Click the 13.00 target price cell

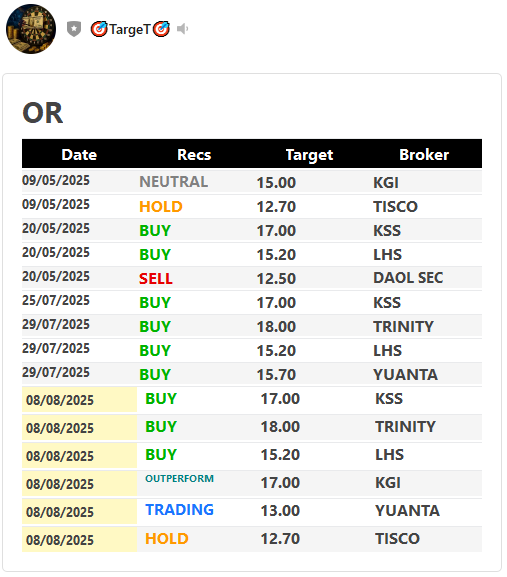(280, 511)
